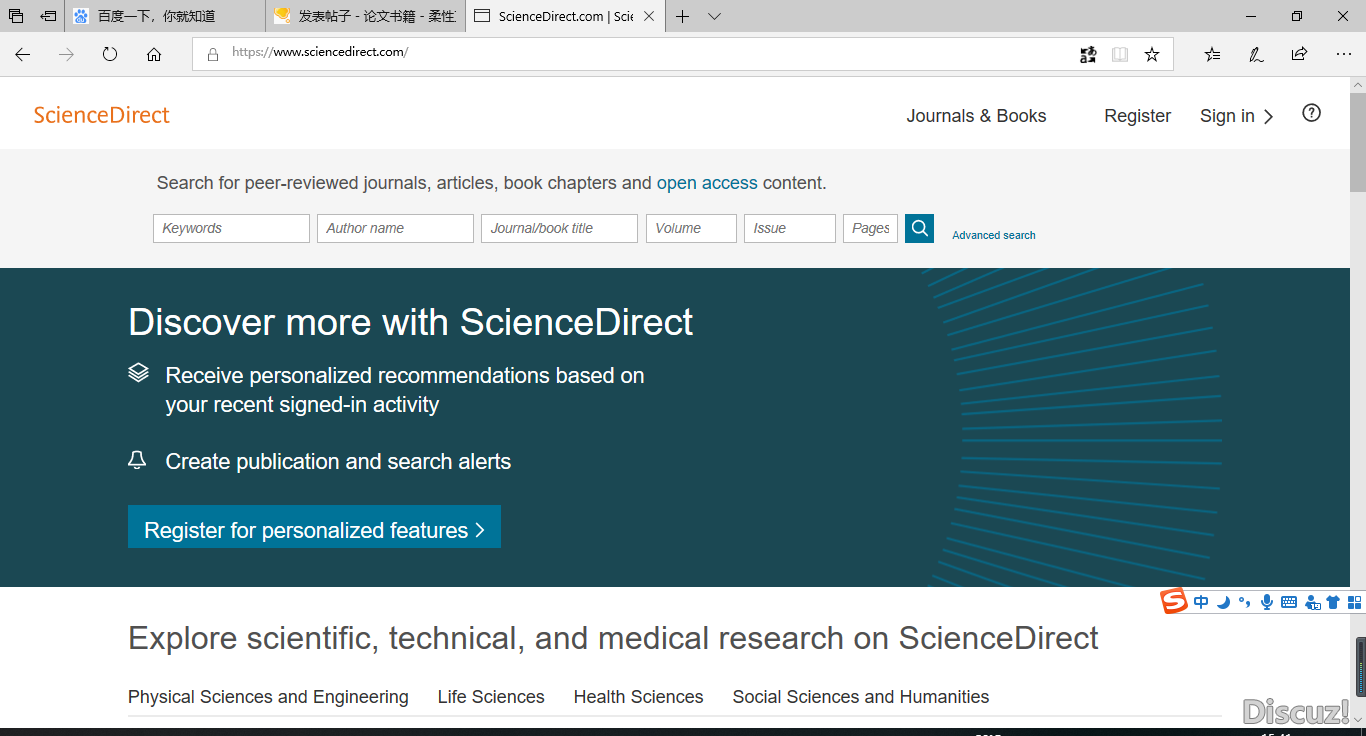Click the Sign in link
Screen dimensions: 1366x736
(x=1227, y=116)
